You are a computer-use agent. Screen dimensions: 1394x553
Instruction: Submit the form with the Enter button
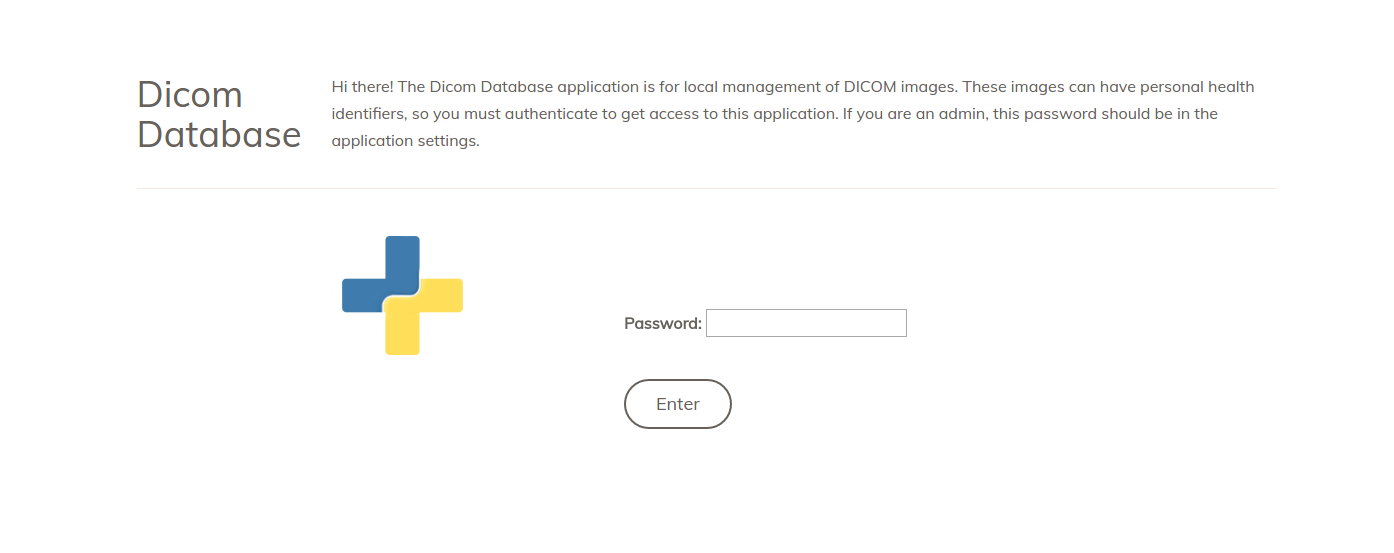[x=678, y=404]
